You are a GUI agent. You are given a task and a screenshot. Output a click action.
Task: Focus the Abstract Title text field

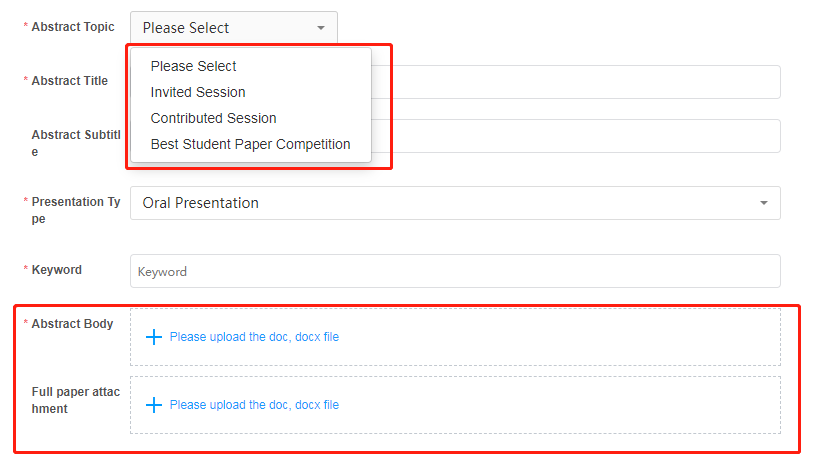(575, 82)
